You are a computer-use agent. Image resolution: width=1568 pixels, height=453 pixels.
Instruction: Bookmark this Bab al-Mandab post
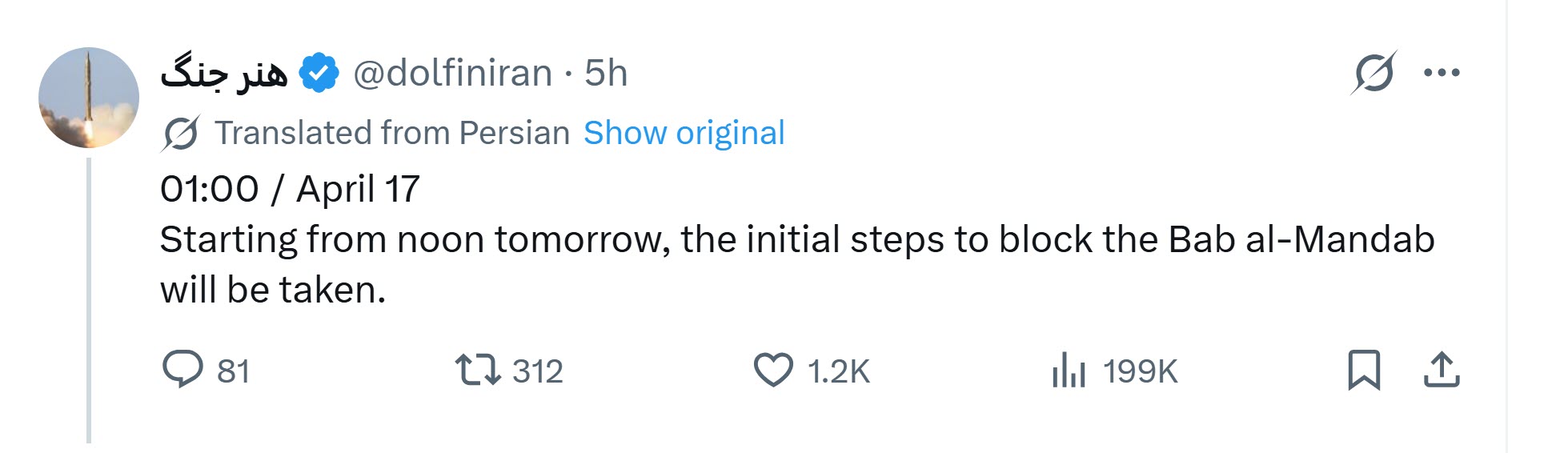(x=1364, y=370)
